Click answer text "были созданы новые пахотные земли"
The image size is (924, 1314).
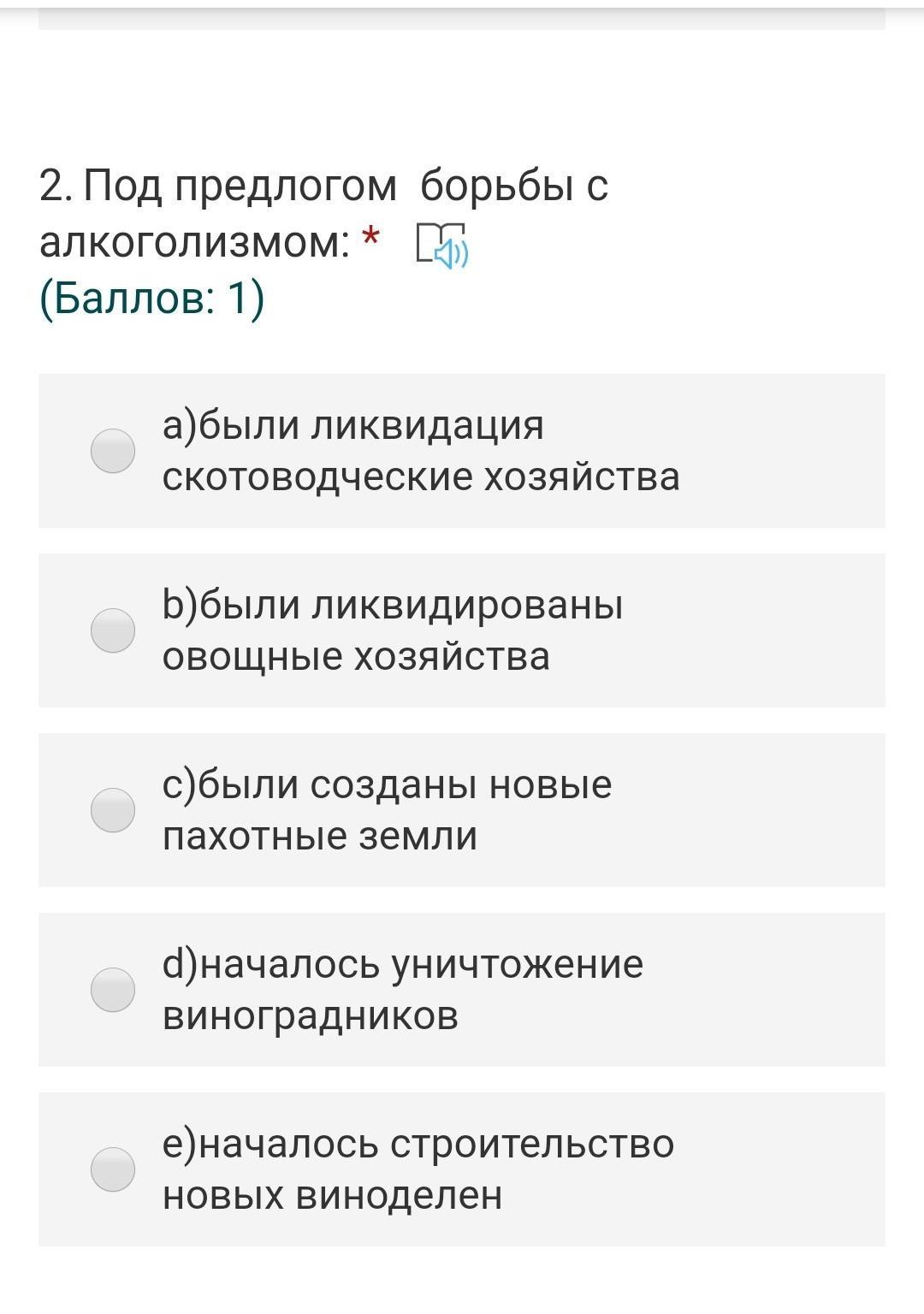click(387, 810)
